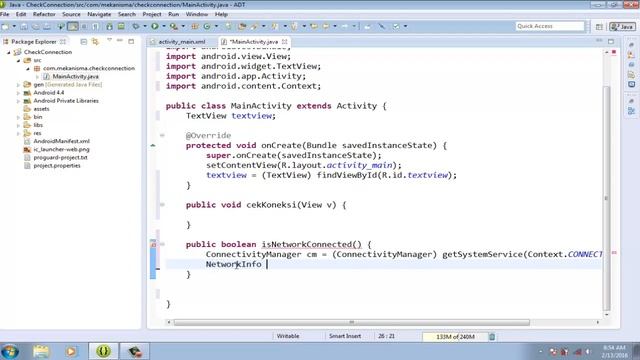Maximize the Package Explorer view
Image resolution: width=640 pixels, height=360 pixels.
(x=131, y=41)
